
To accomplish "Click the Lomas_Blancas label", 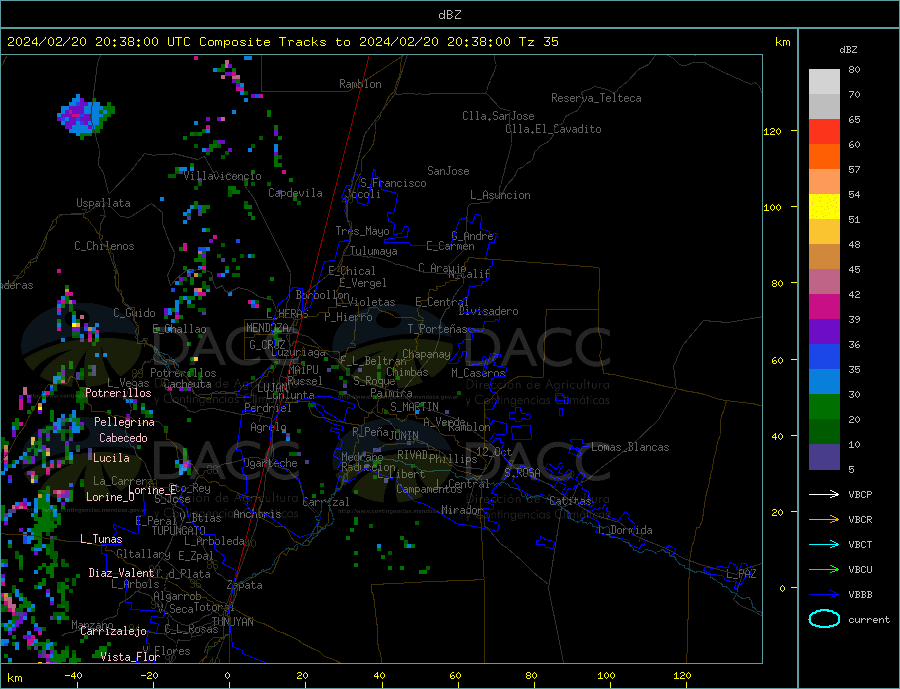I will [630, 447].
